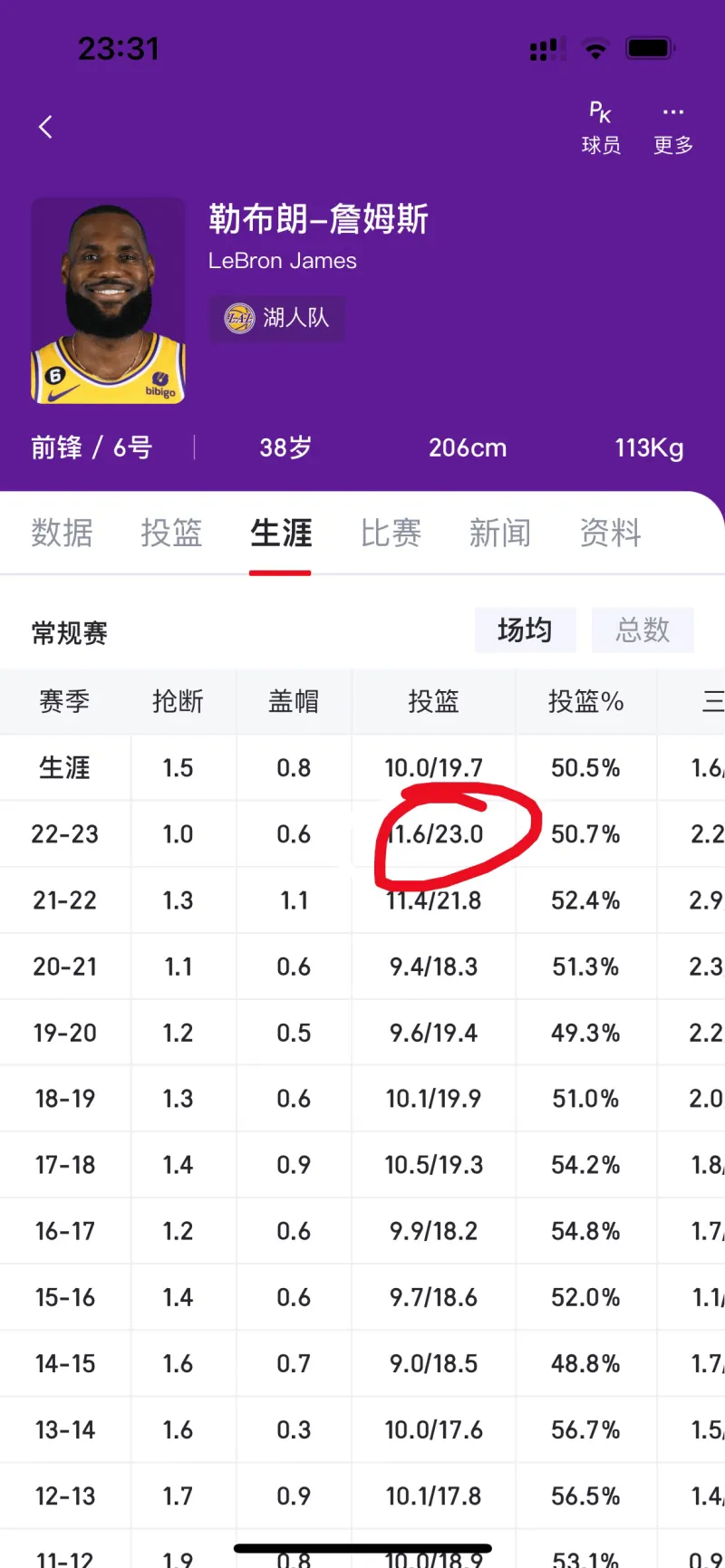This screenshot has width=725, height=1568.
Task: Tap the career 10.0/19.7 shooting value
Action: tap(433, 768)
